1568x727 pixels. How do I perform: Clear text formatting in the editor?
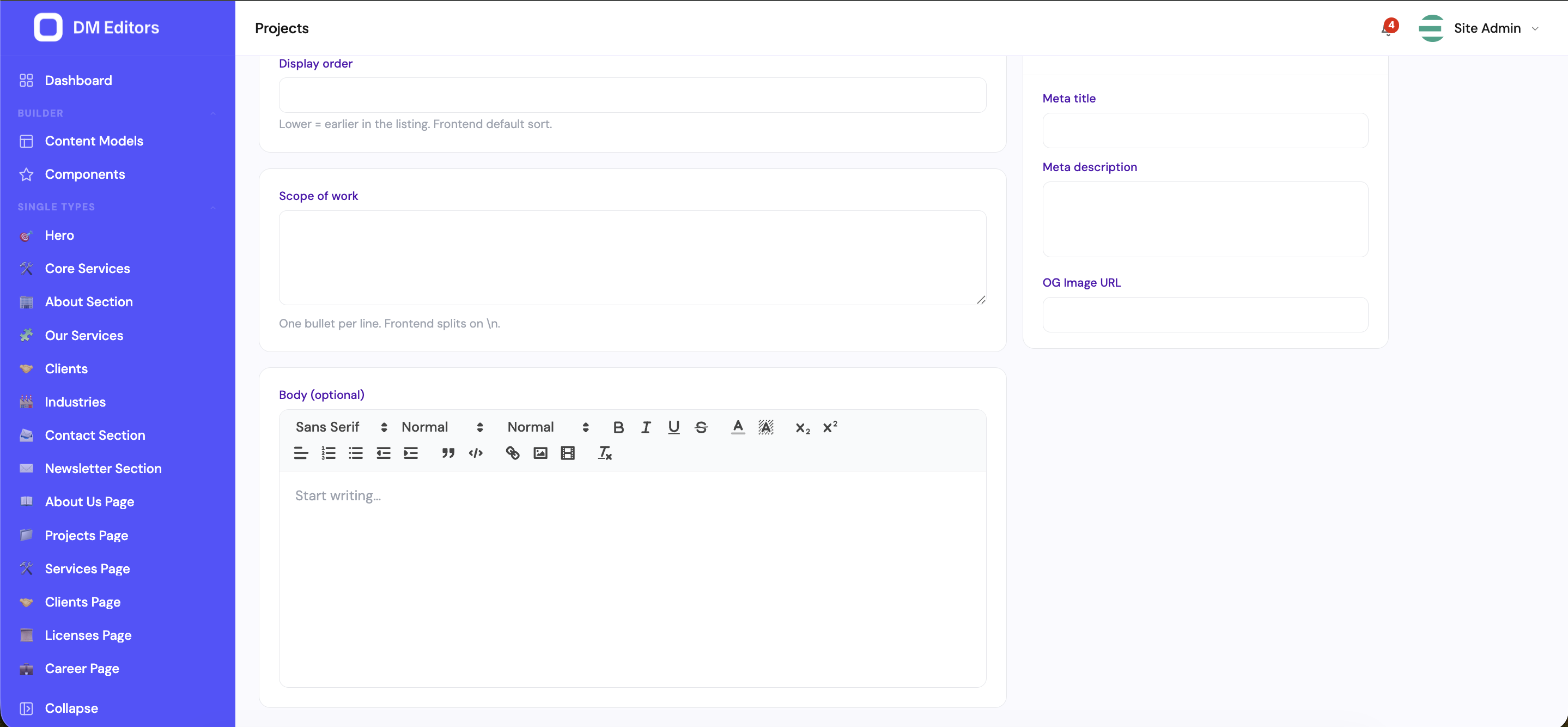(604, 453)
